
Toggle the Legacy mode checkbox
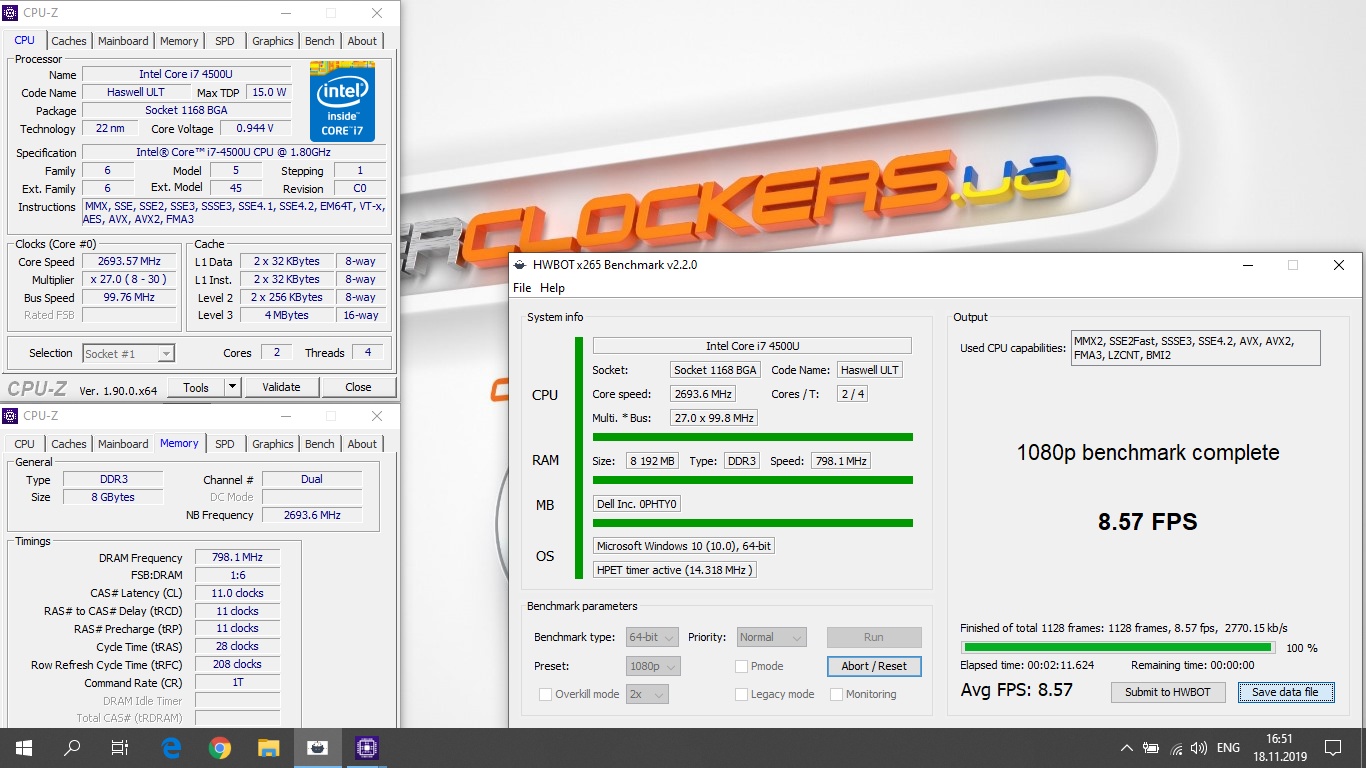point(741,694)
